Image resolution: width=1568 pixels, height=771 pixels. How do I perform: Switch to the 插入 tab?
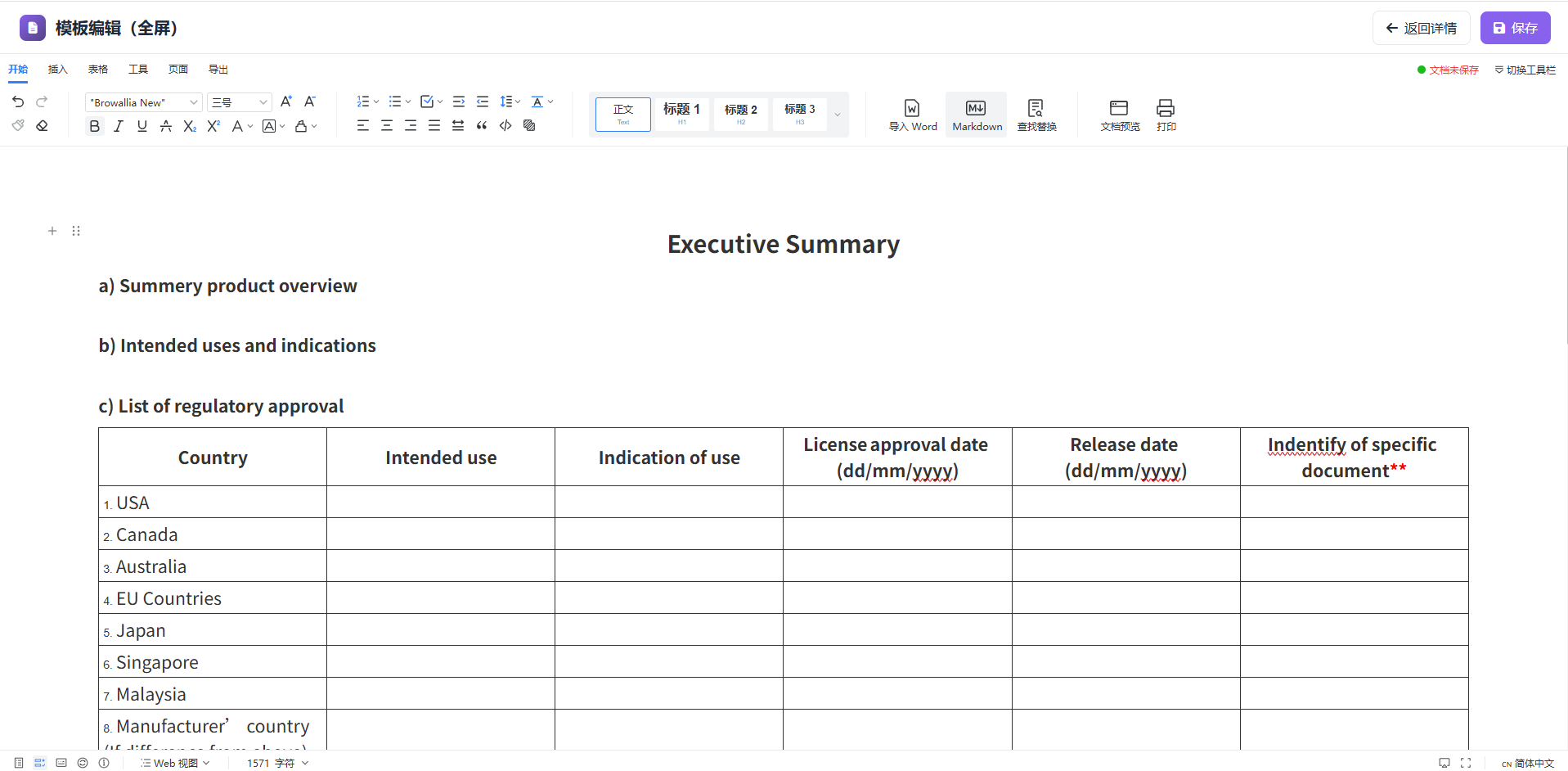coord(57,70)
